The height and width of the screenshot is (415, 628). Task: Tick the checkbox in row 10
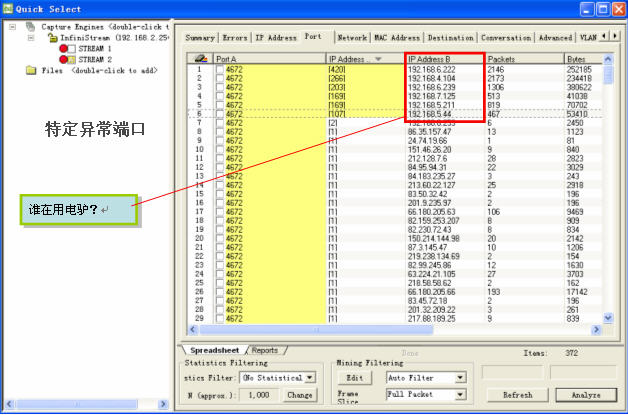[220, 148]
